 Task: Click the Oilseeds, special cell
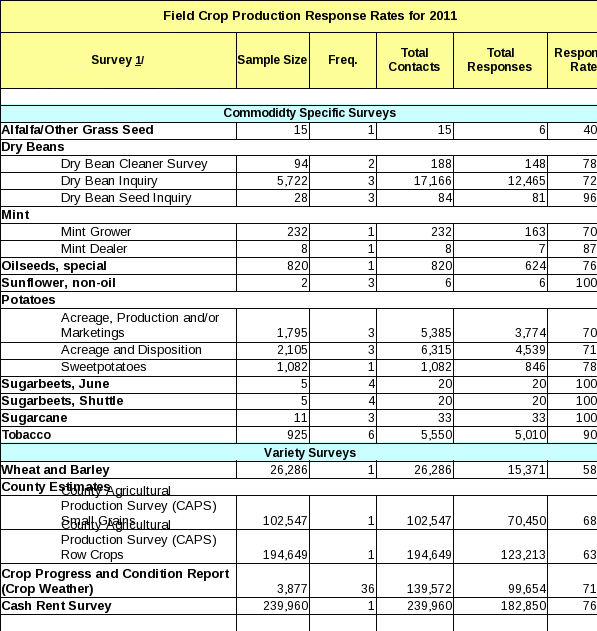[118, 266]
